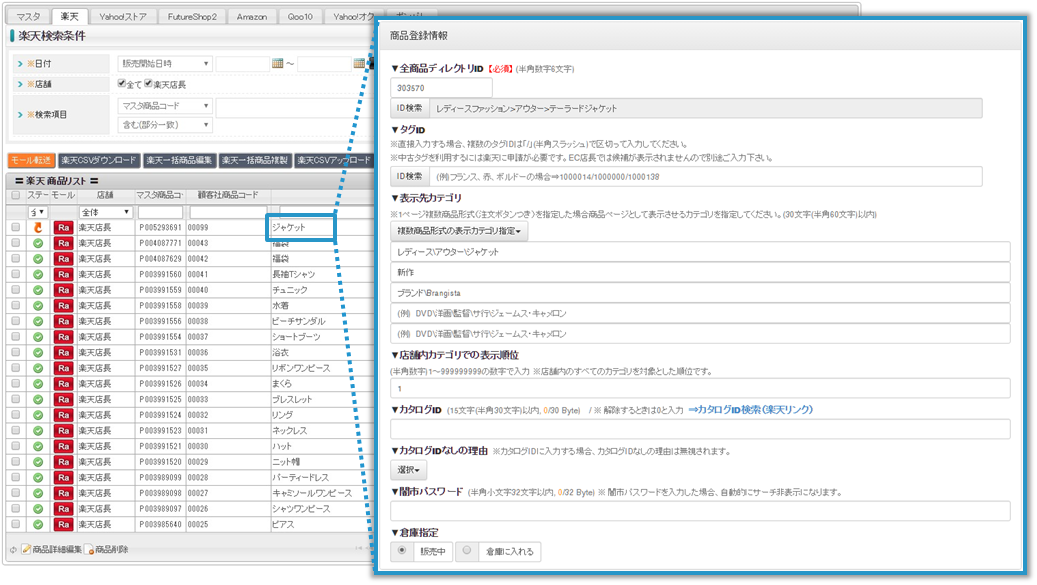Screen dimensions: 1037x585
Task: Open the status filter dropdown in list
Action: point(38,212)
